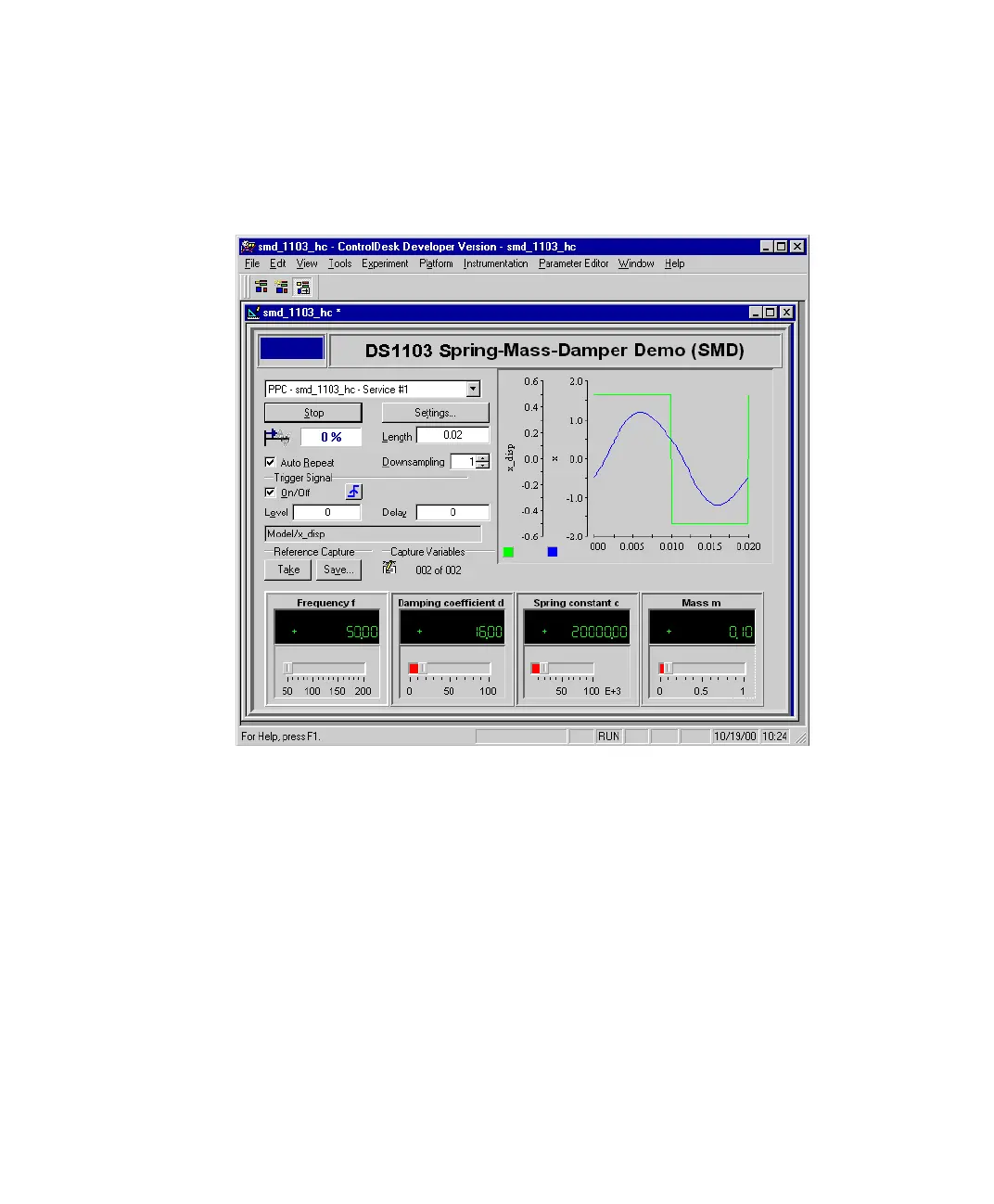This screenshot has width=994, height=1204.
Task: Click the first toolbar tree-view icon
Action: click(261, 287)
